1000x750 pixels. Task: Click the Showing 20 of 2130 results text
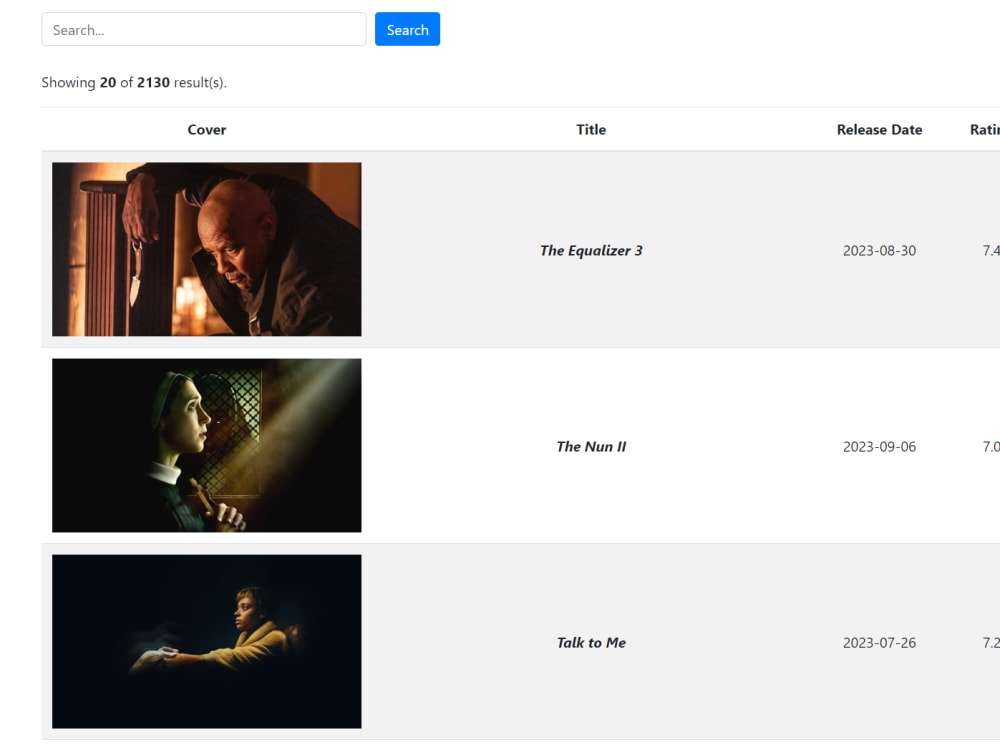[x=134, y=82]
